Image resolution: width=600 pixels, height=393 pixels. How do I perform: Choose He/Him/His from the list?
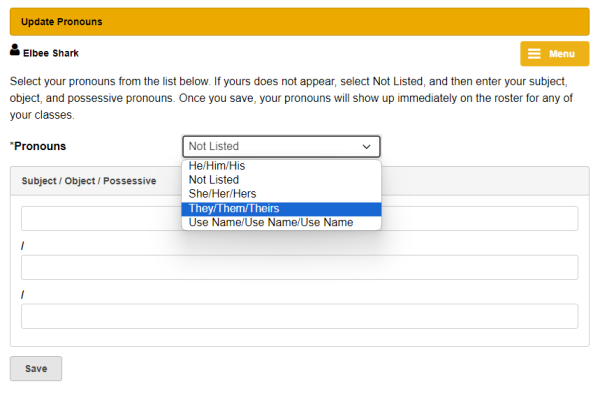[281, 166]
